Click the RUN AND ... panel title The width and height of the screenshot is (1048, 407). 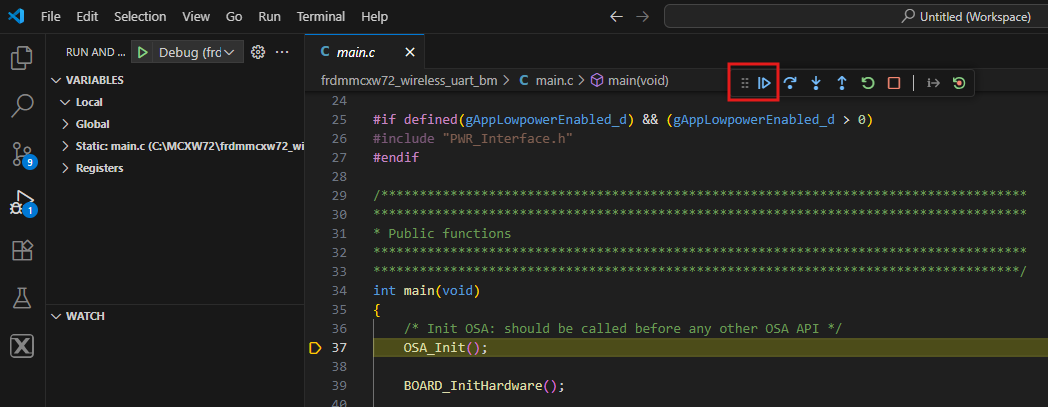(x=96, y=52)
